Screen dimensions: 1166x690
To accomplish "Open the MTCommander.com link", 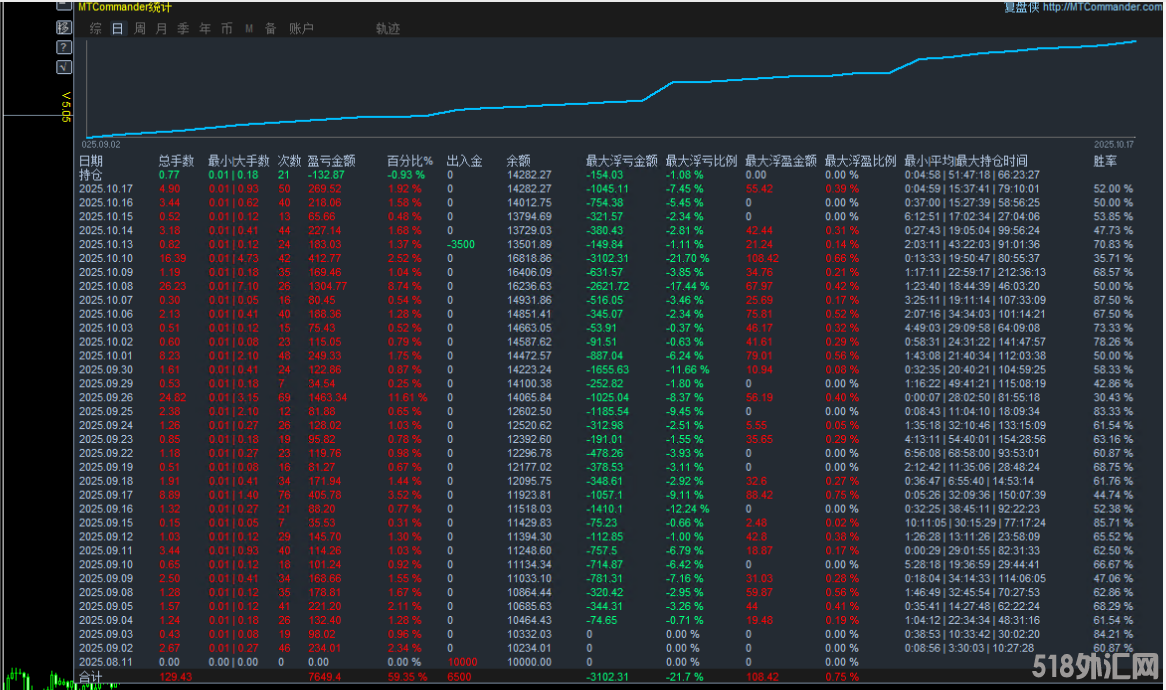I will (x=1103, y=7).
